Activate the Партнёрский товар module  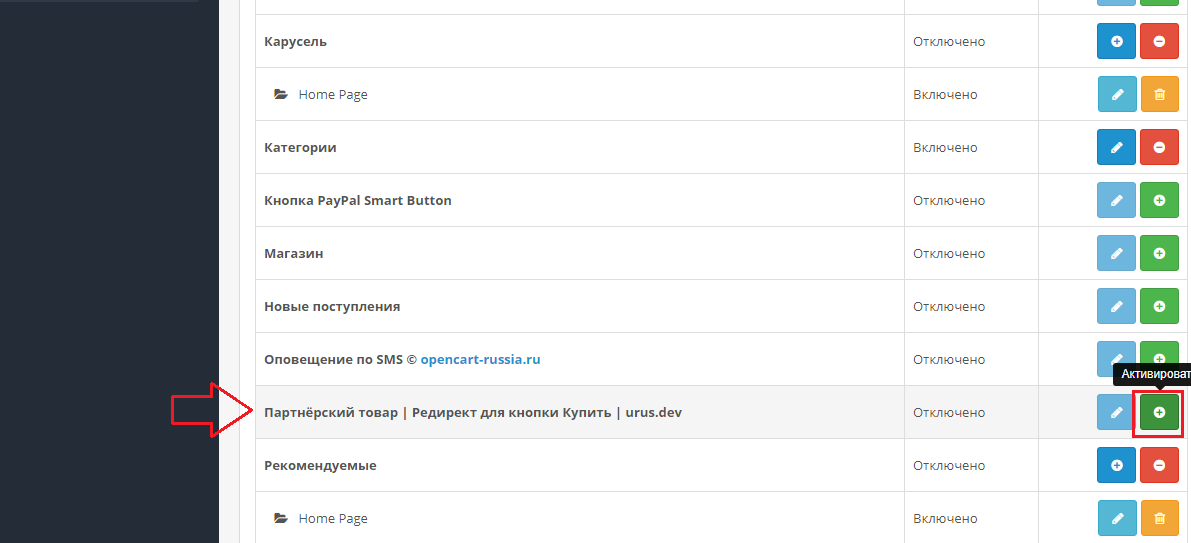point(1159,413)
